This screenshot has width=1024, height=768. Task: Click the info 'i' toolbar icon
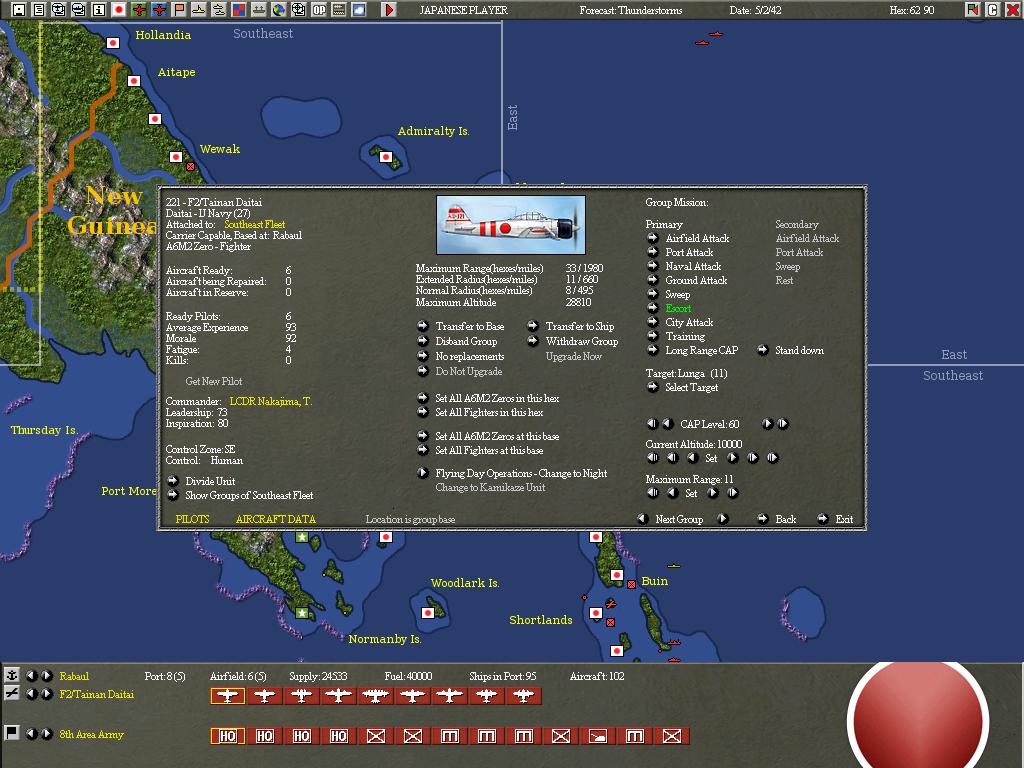click(99, 10)
